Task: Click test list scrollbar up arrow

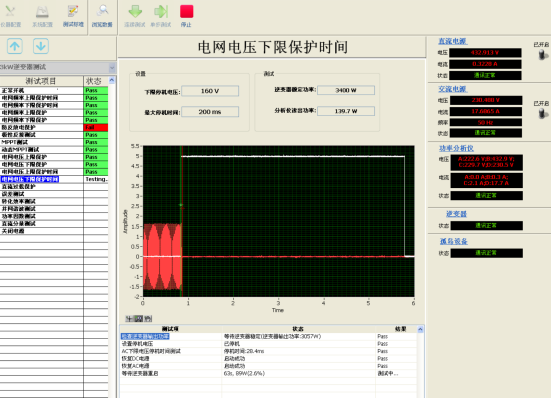Action: tap(112, 80)
